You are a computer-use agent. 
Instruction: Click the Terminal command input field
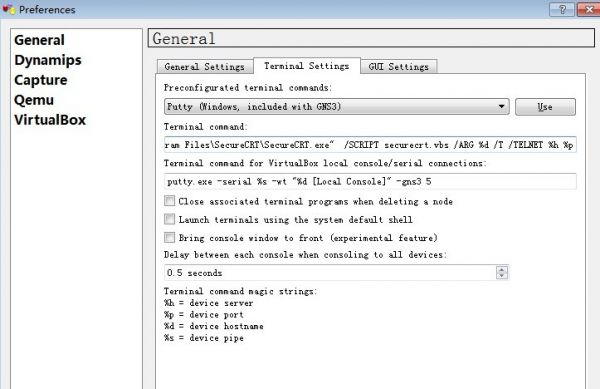(370, 145)
